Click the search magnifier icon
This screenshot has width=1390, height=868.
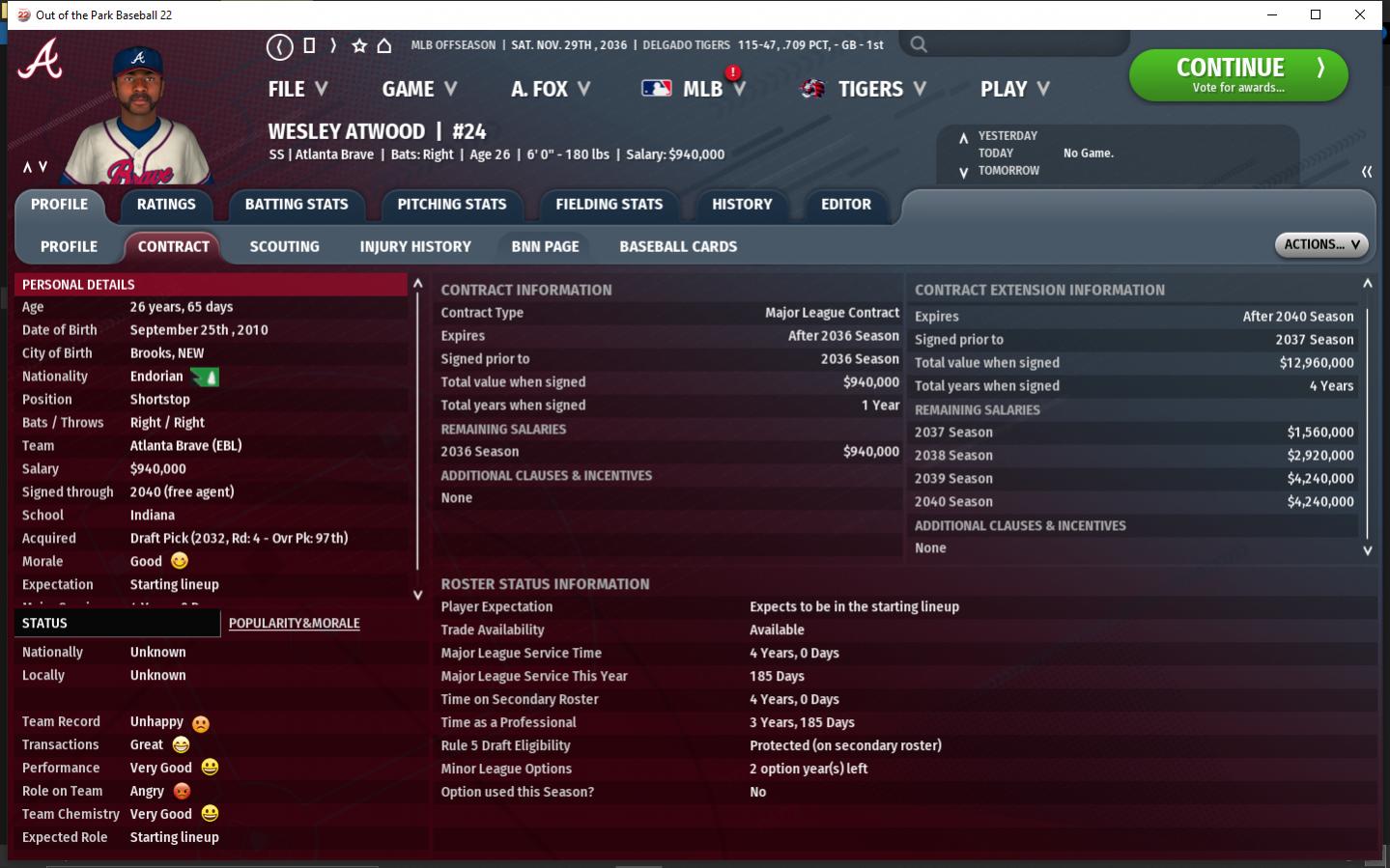click(x=919, y=44)
